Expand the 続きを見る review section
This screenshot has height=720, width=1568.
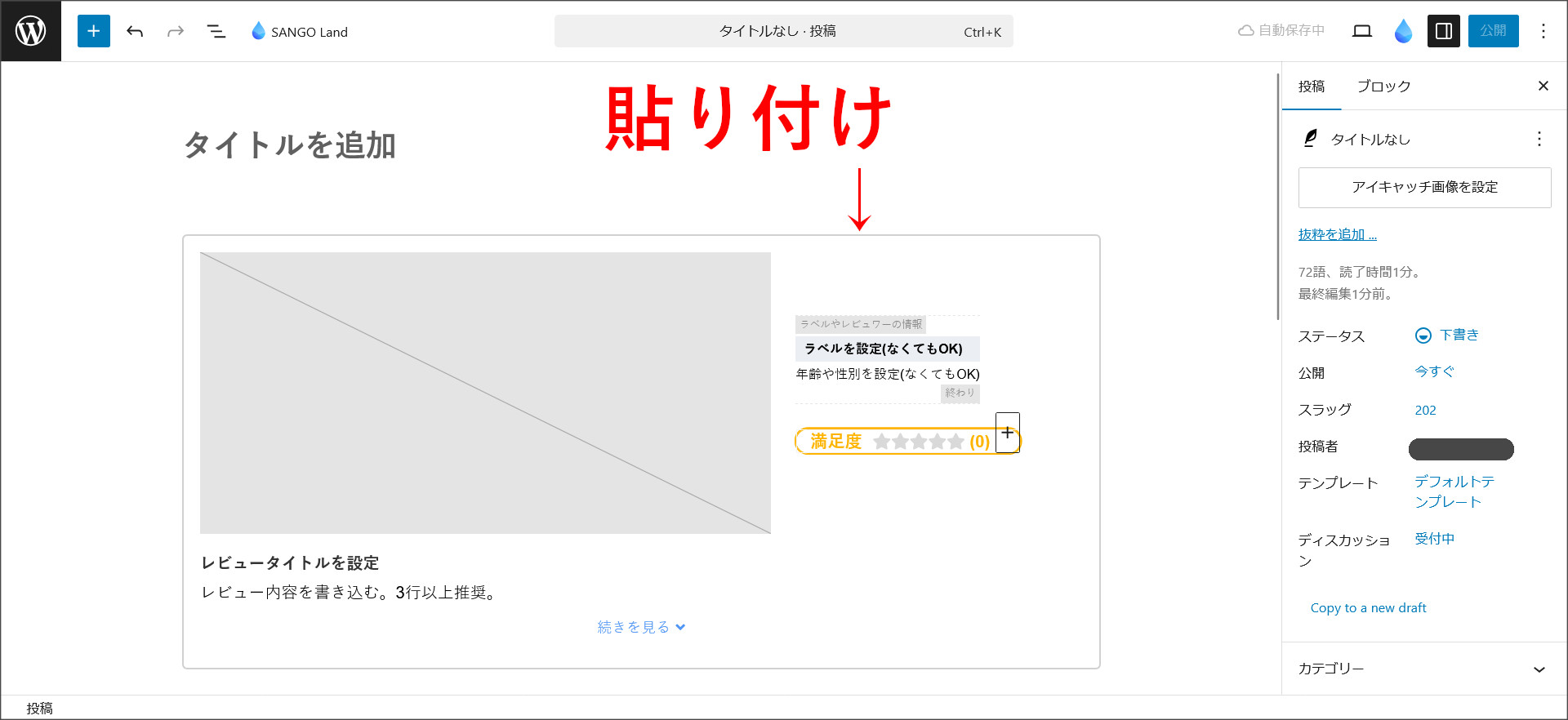pos(641,627)
